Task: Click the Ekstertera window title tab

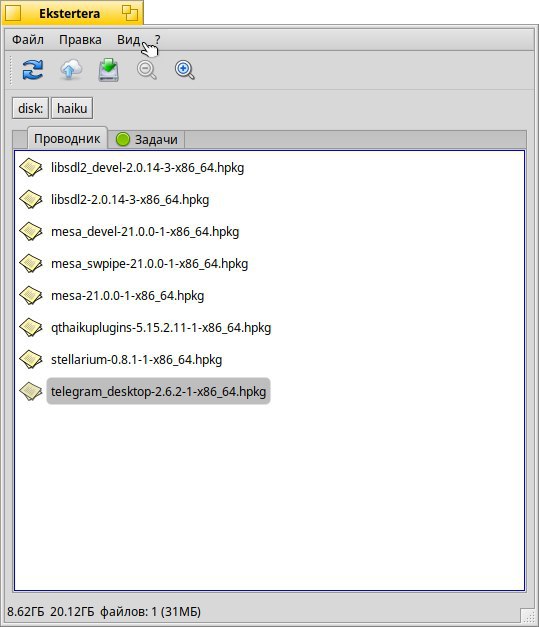Action: 70,13
